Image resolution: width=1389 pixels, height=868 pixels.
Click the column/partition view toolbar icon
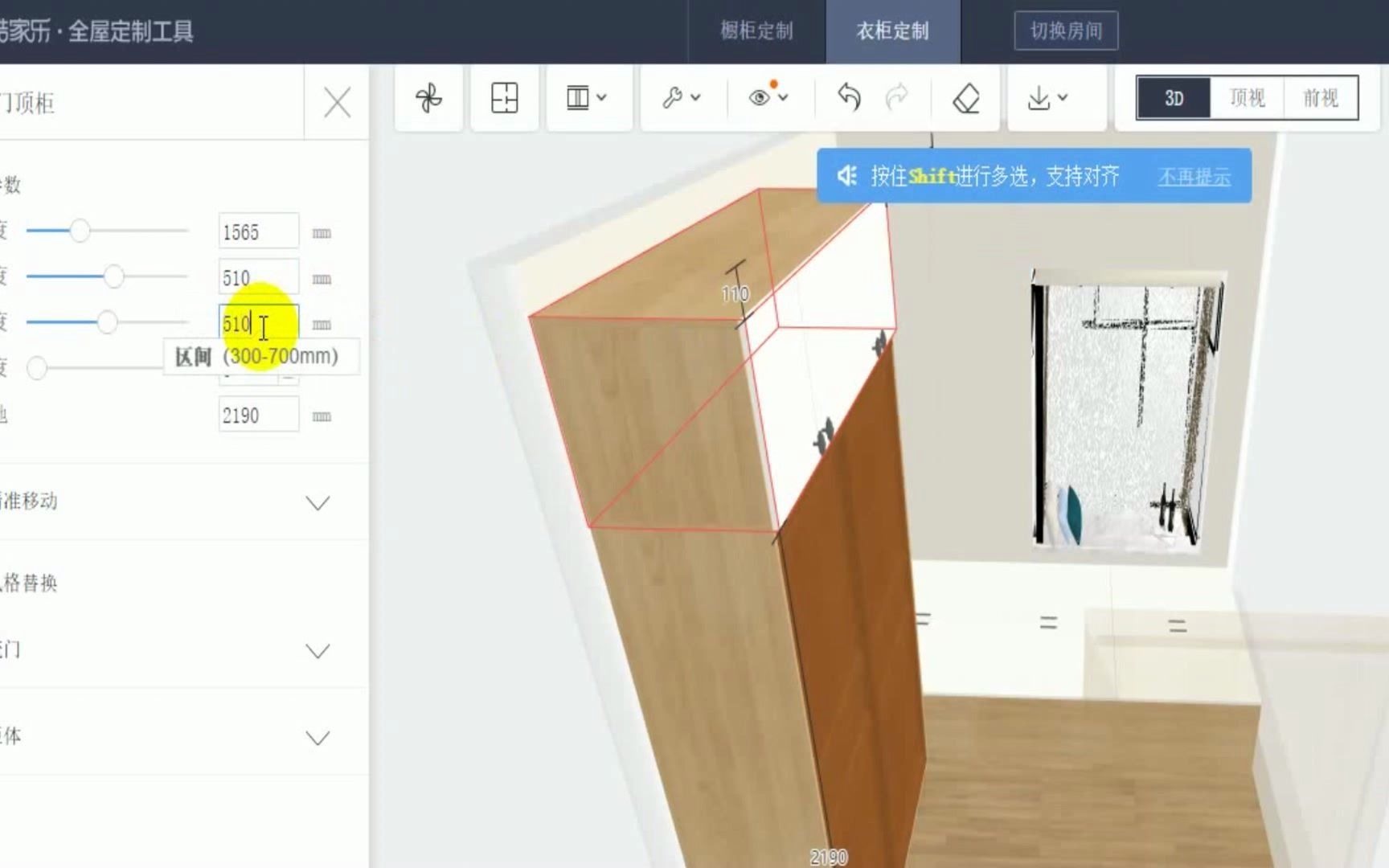[x=586, y=97]
